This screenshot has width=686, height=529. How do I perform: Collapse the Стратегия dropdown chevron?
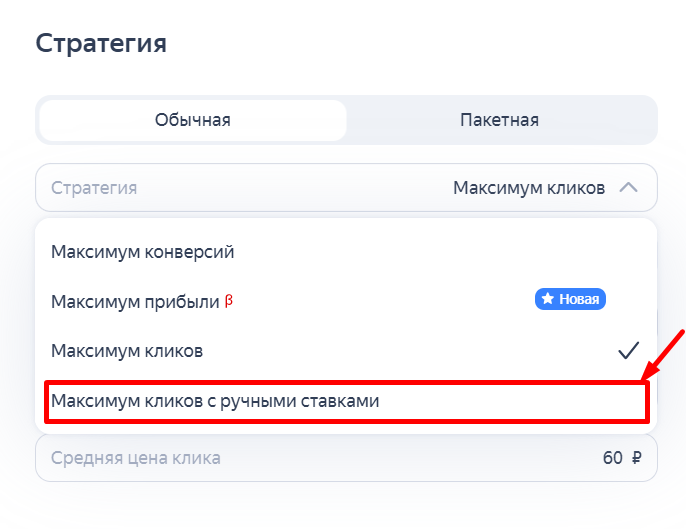[628, 188]
